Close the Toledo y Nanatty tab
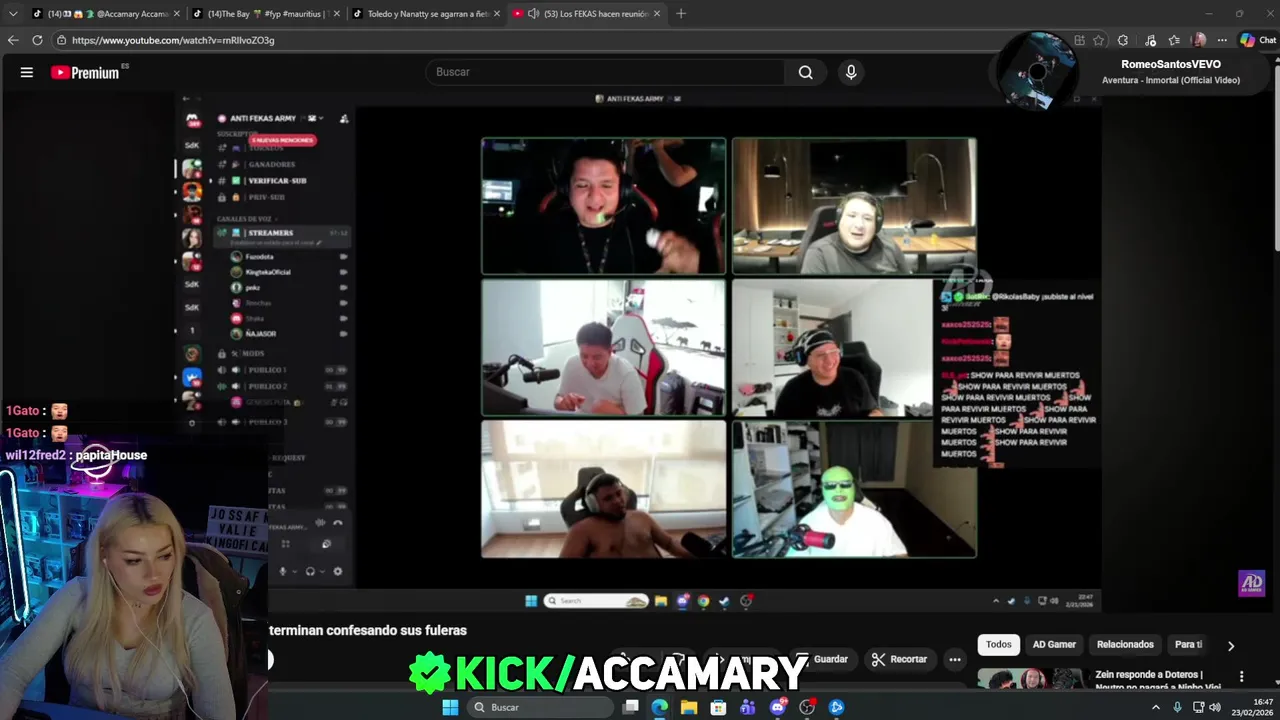The width and height of the screenshot is (1280, 720). (x=496, y=14)
